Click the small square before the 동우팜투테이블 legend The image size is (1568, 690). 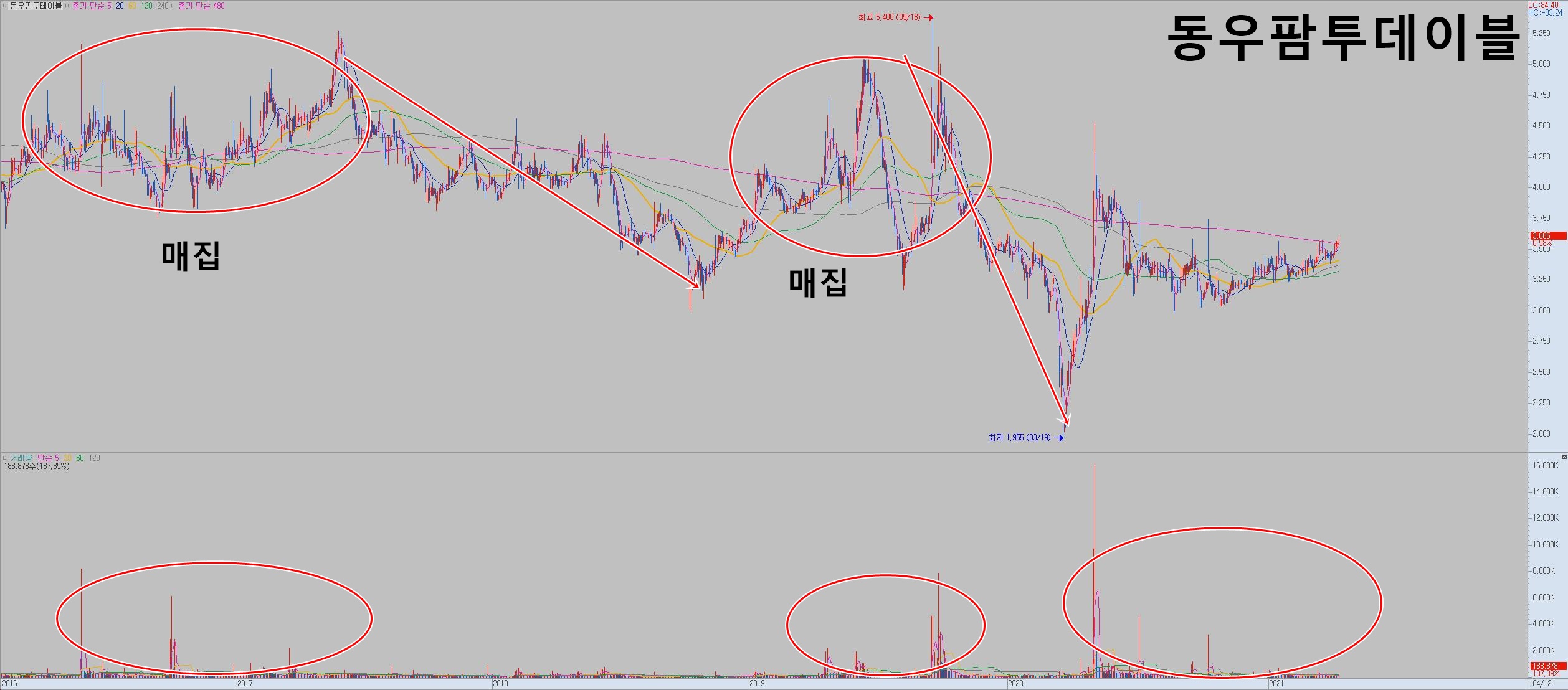click(x=5, y=6)
